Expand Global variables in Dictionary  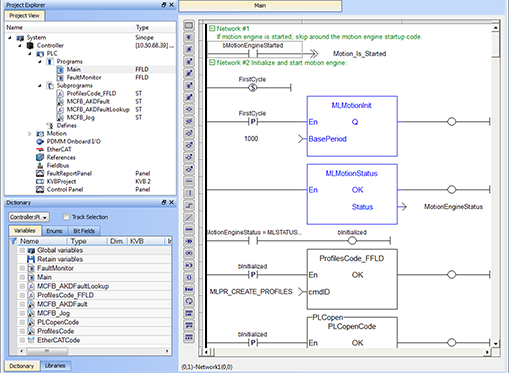[22, 250]
